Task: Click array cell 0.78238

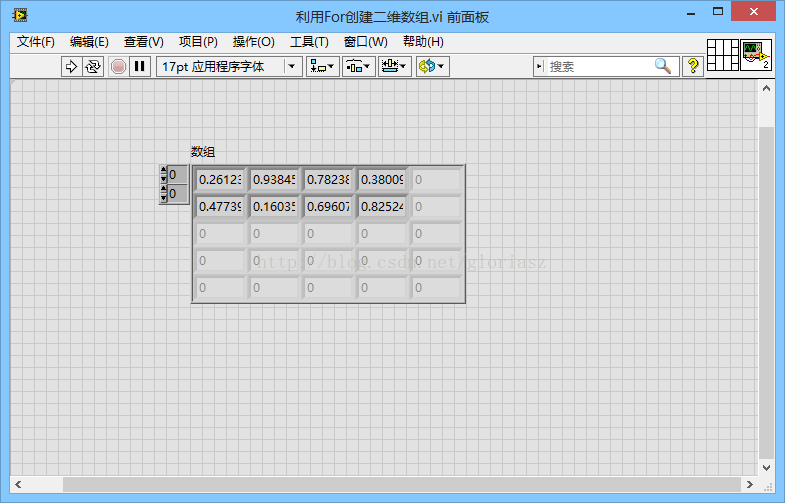Action: pos(328,180)
